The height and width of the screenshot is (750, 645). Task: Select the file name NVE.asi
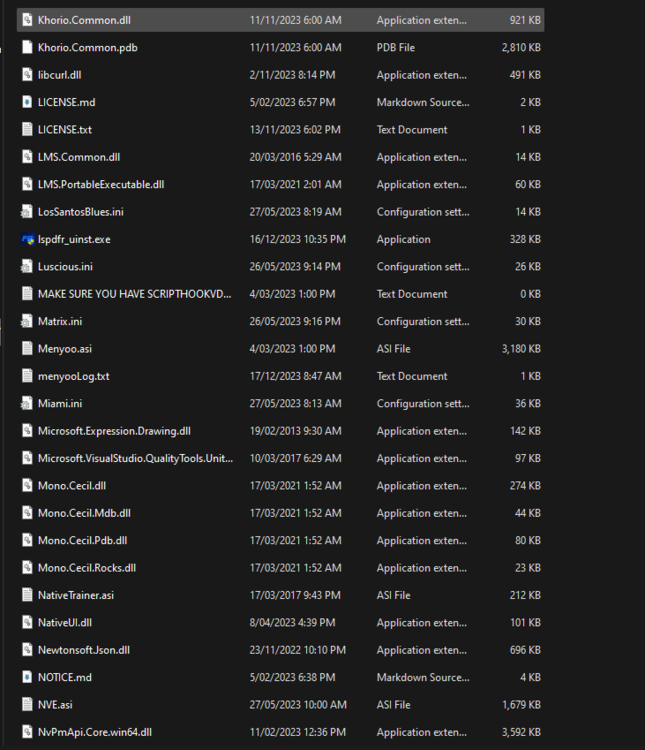(55, 705)
